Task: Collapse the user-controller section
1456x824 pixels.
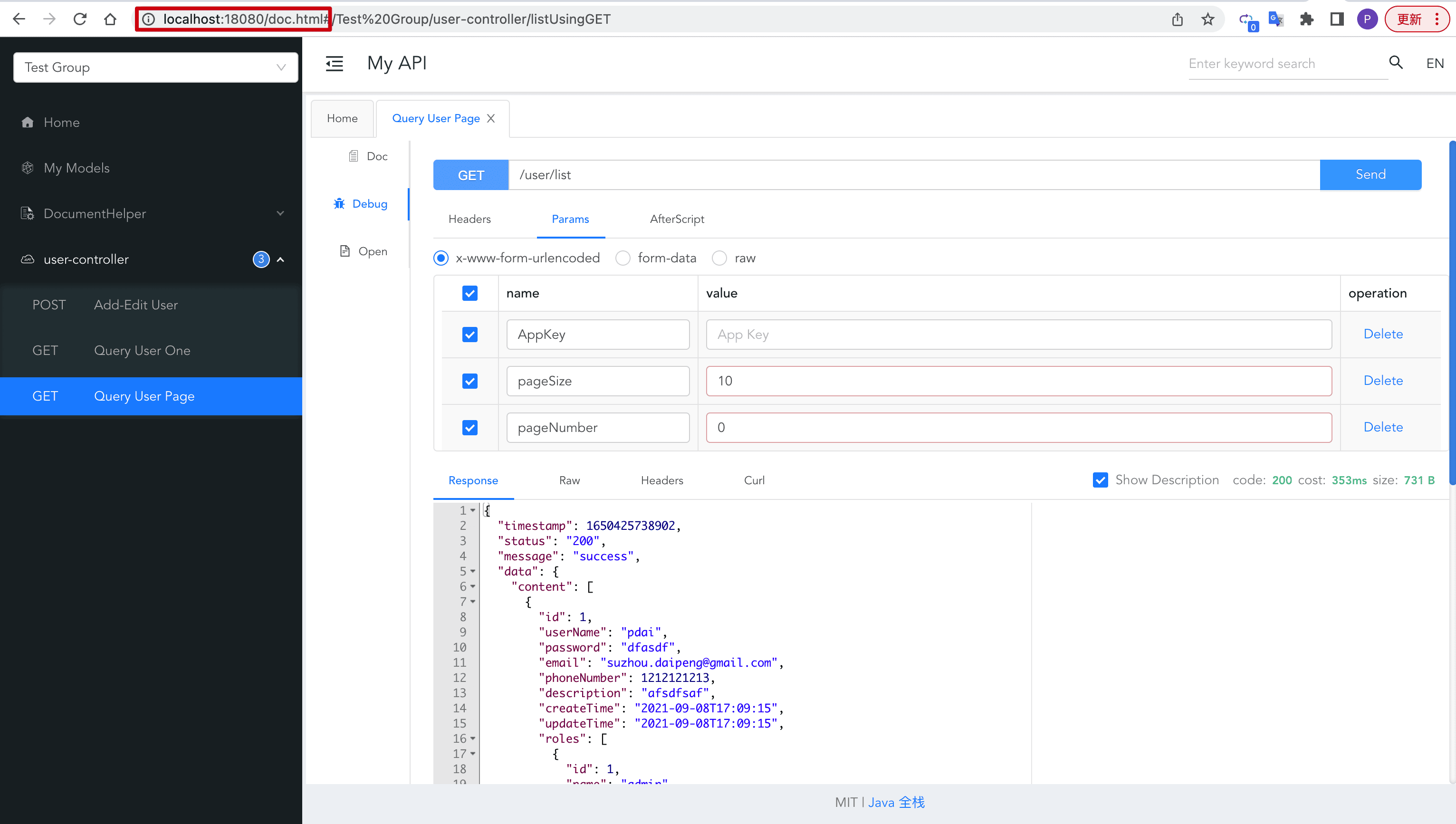Action: tap(280, 259)
